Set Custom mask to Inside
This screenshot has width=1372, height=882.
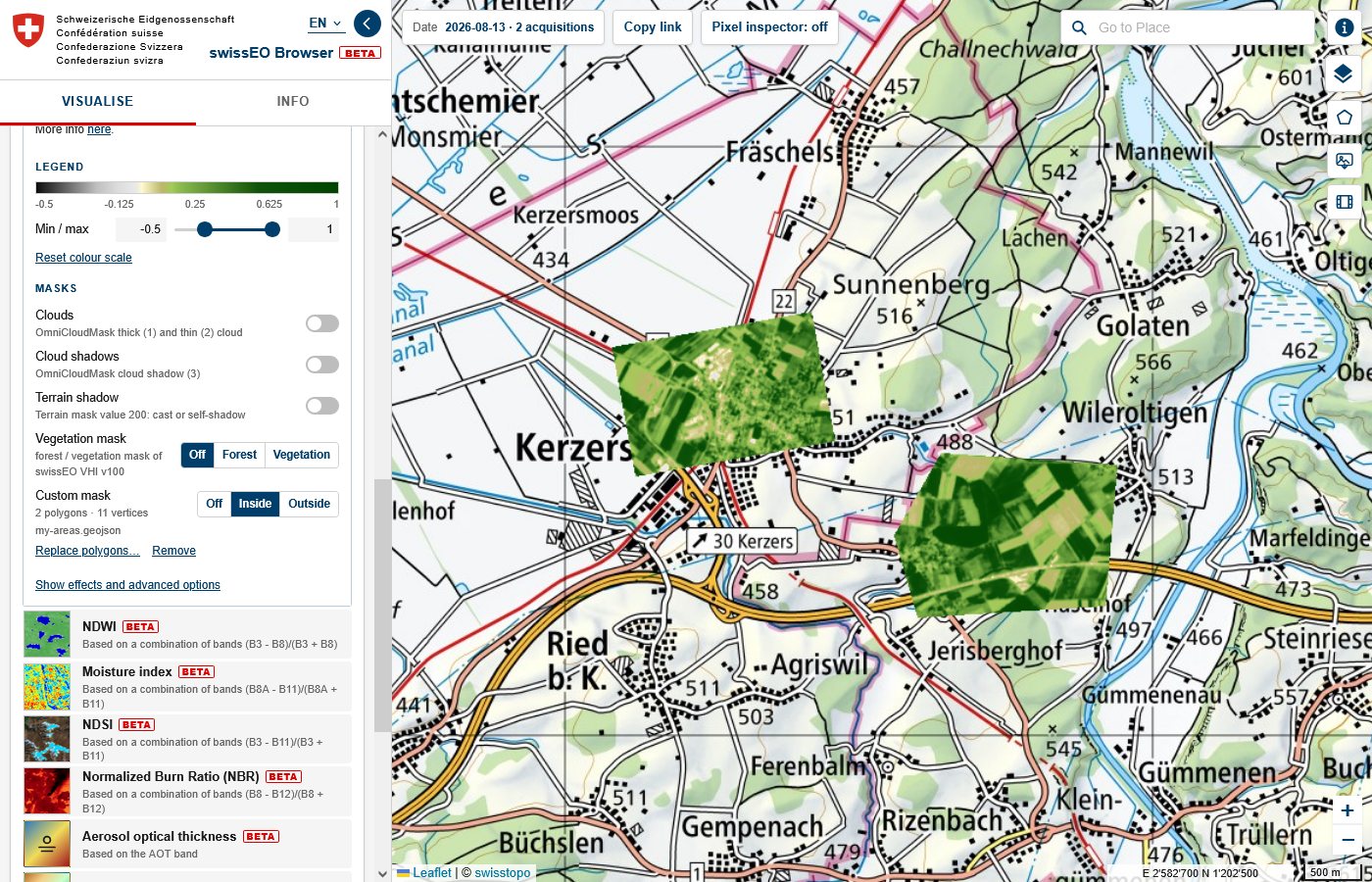[x=256, y=504]
